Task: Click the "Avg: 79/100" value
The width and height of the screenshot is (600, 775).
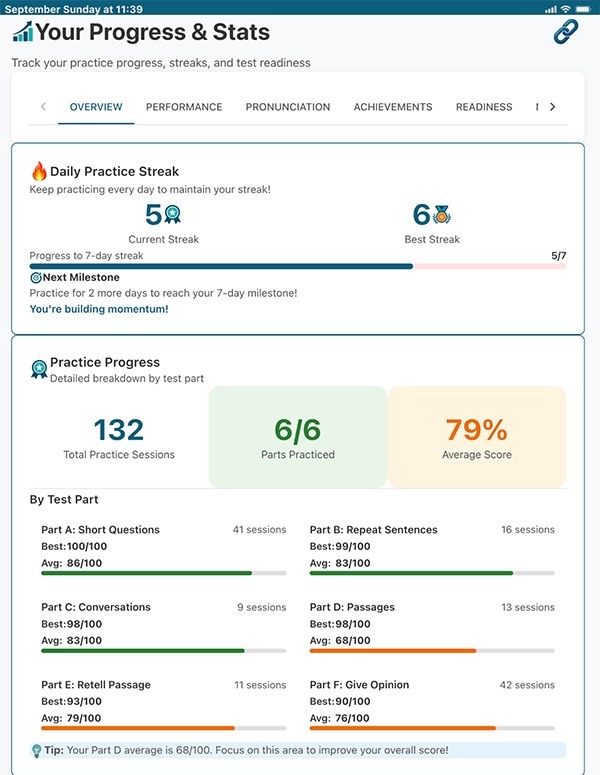Action: pos(71,718)
